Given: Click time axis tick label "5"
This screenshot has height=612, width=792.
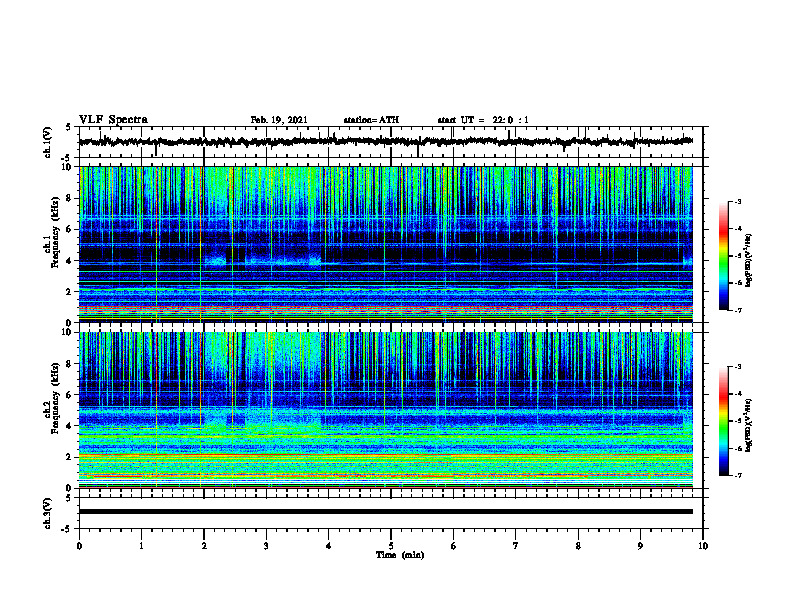Looking at the screenshot, I should tap(391, 546).
